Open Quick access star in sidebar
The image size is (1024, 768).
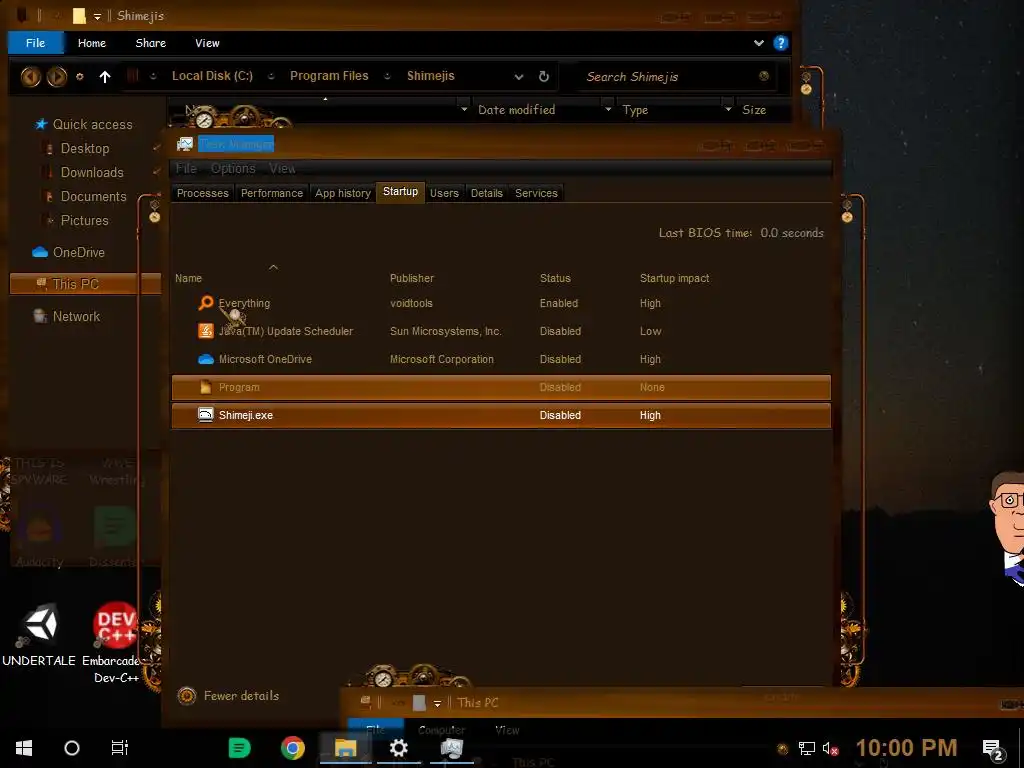41,124
